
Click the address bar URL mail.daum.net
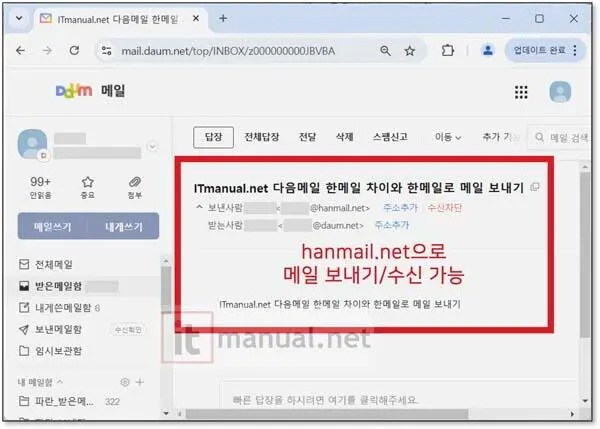pos(228,51)
